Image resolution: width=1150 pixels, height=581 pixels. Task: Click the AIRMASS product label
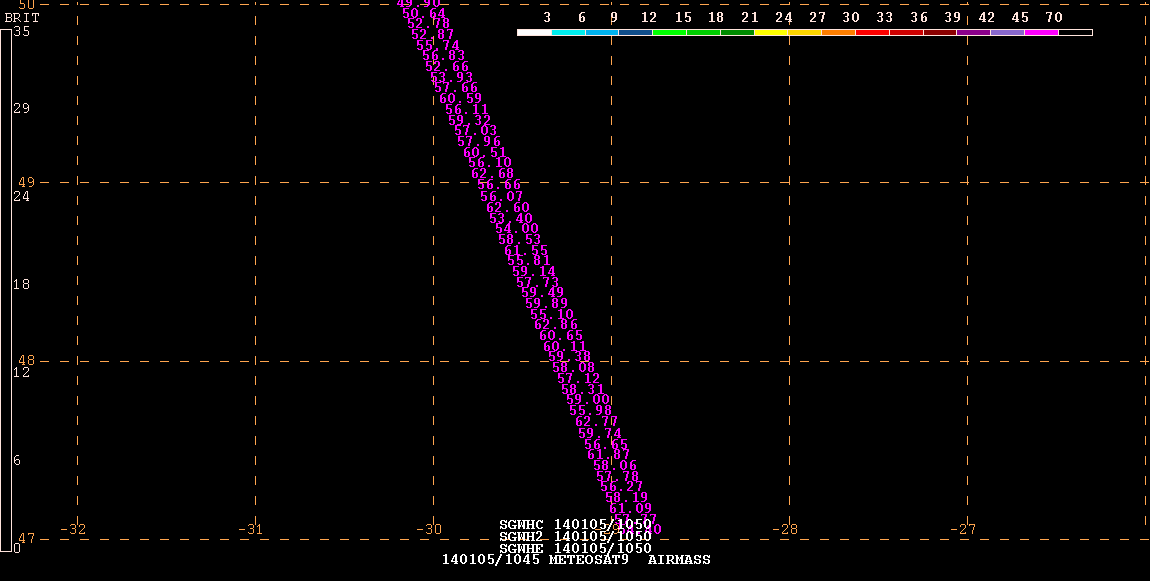click(x=679, y=560)
